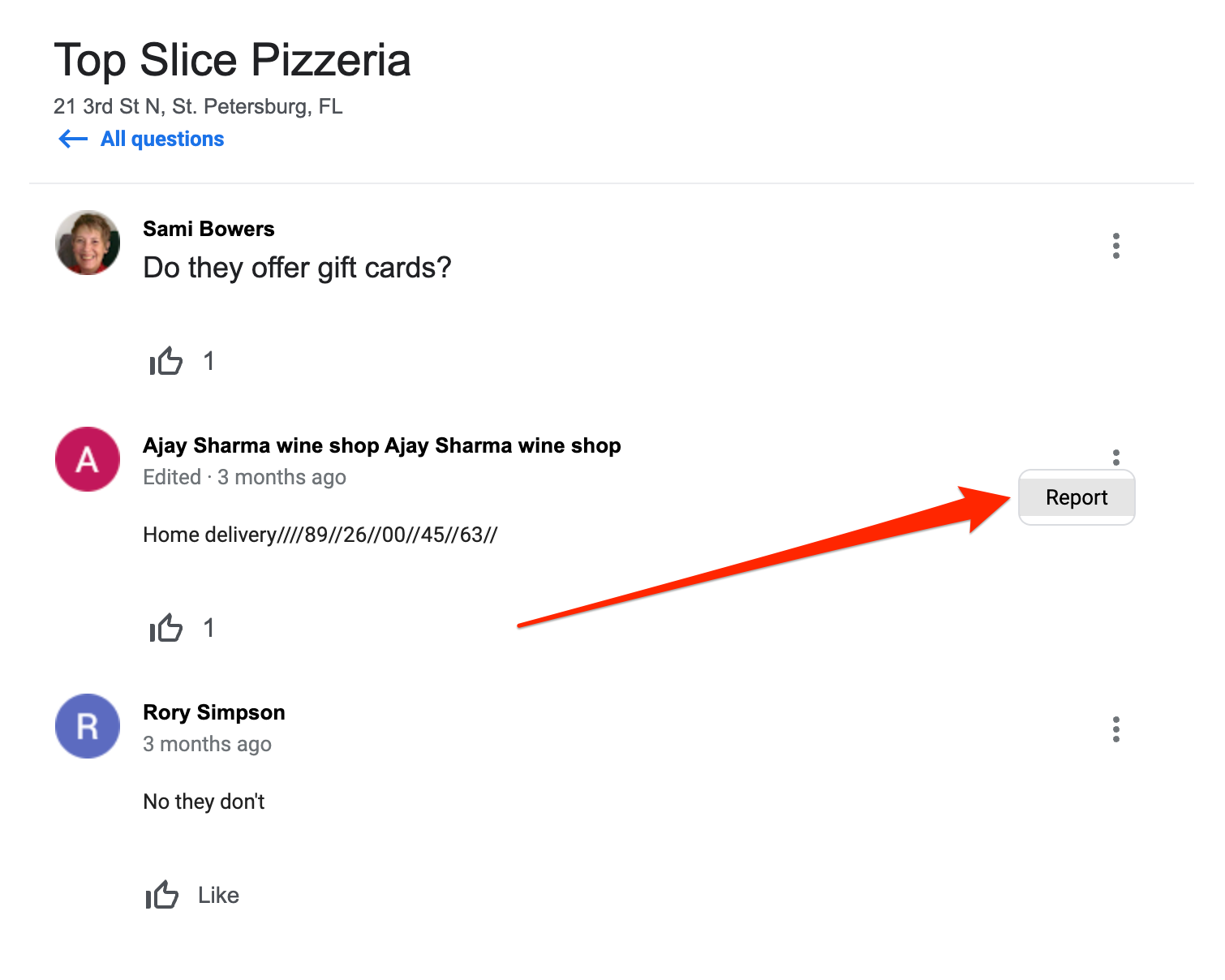Image resolution: width=1225 pixels, height=980 pixels.
Task: Click the back arrow beside All questions
Action: point(73,139)
